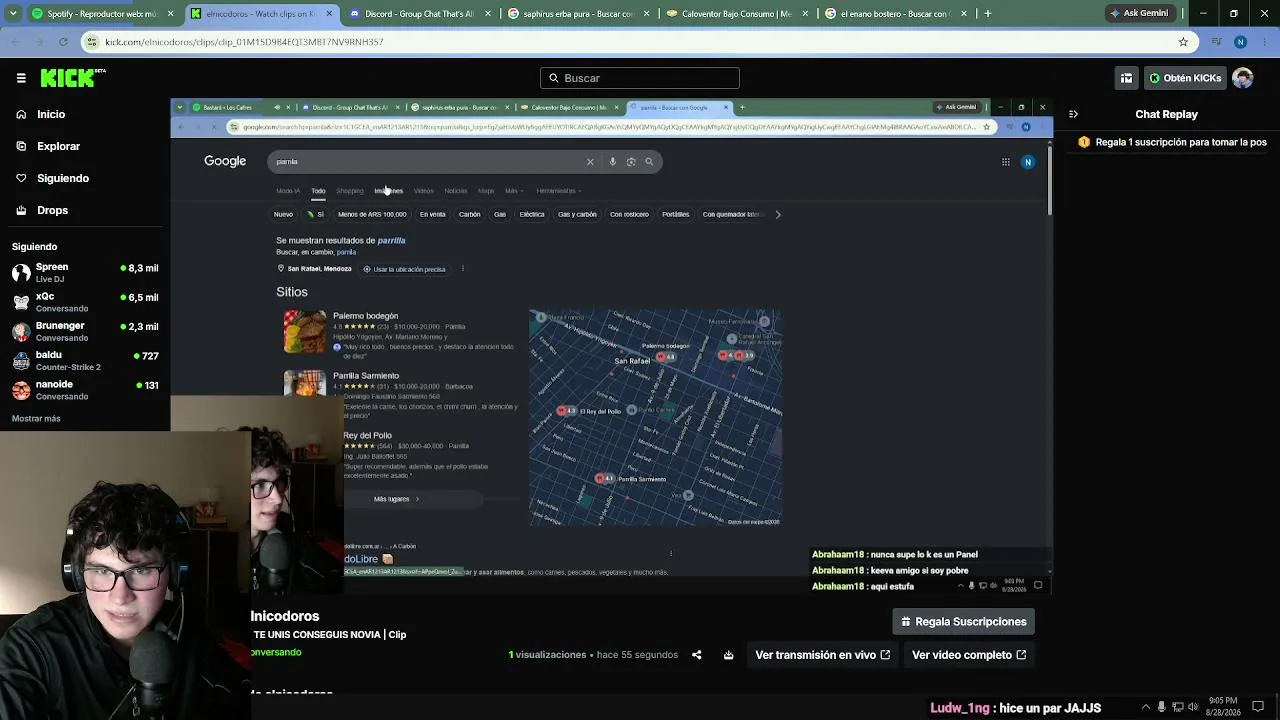Click the Obtén KICKs button
This screenshot has width=1280, height=720.
1184,78
